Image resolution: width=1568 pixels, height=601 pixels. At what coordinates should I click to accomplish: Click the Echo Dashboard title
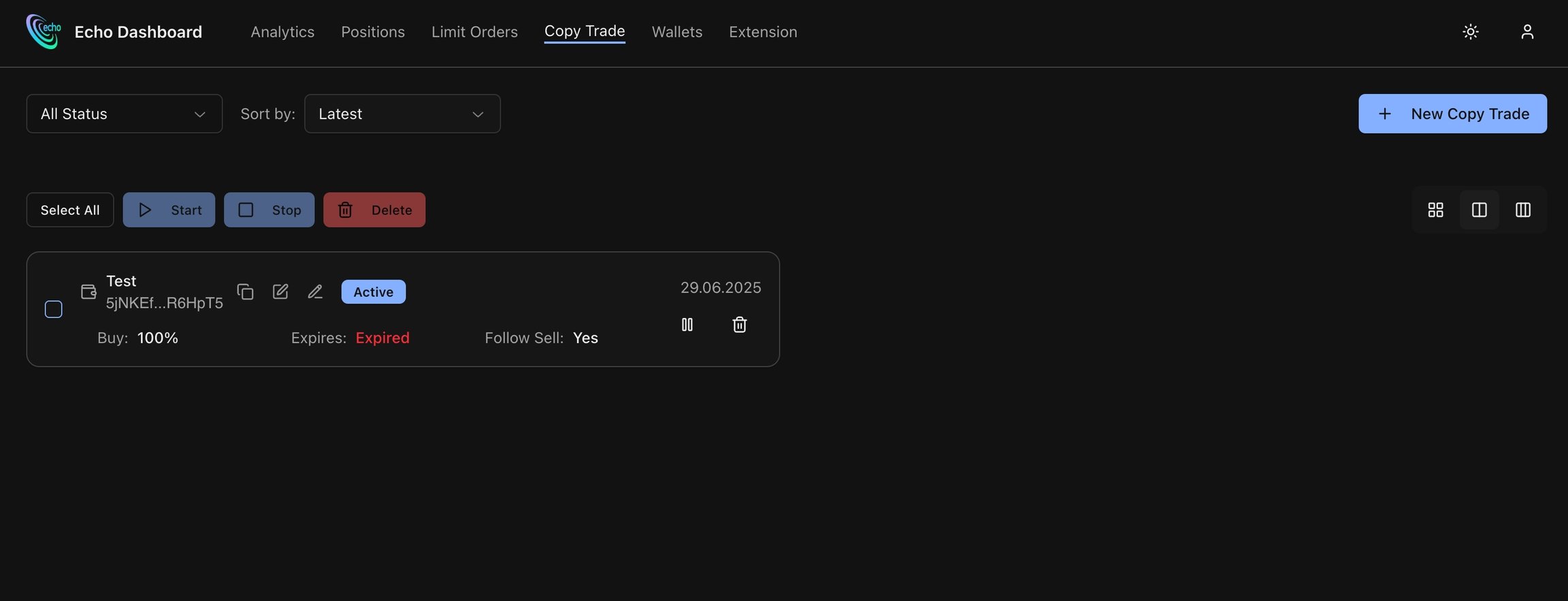[x=138, y=32]
